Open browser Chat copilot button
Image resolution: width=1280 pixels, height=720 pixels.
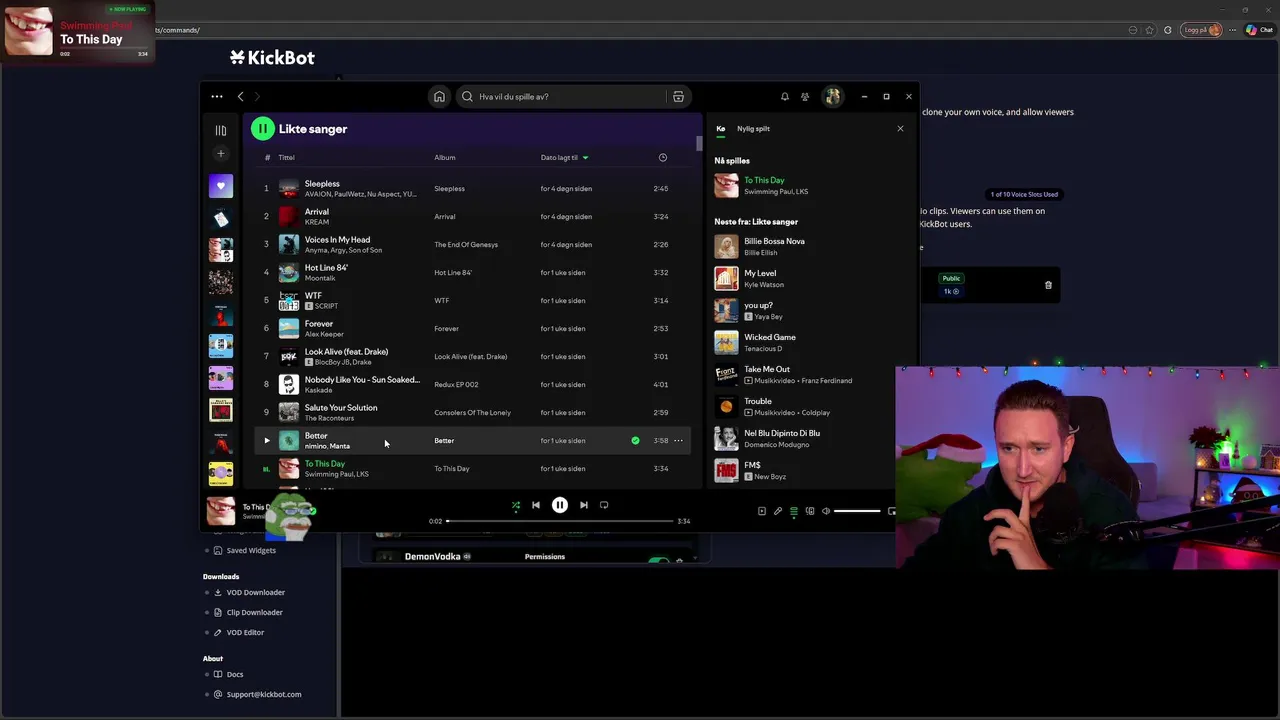click(x=1258, y=30)
